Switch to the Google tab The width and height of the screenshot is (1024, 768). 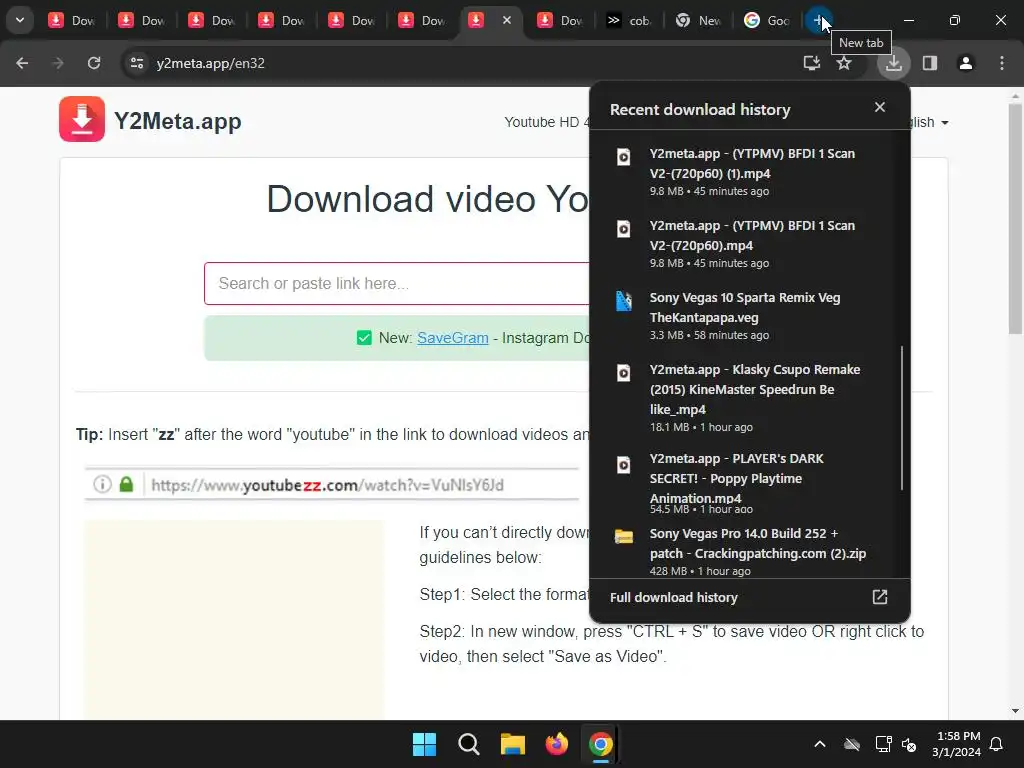point(767,20)
